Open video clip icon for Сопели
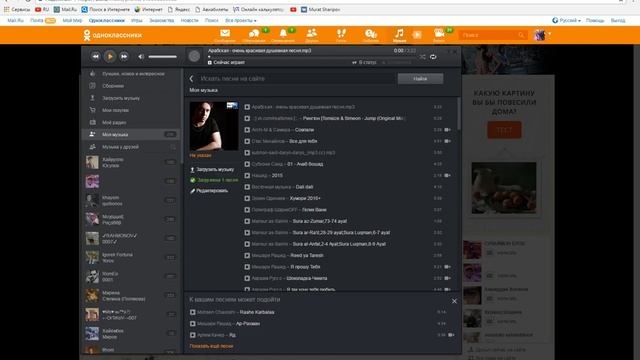 coord(448,130)
